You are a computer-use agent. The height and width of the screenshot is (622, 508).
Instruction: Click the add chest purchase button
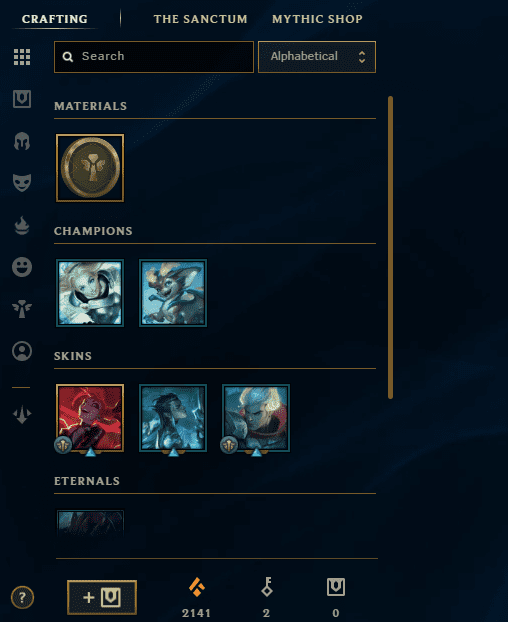(102, 597)
